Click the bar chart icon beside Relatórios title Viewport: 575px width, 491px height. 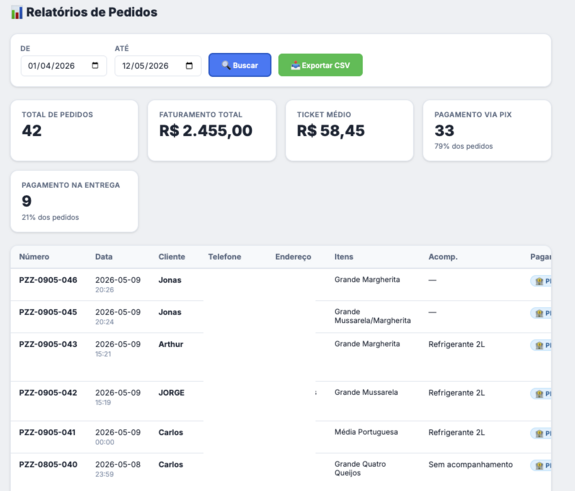pyautogui.click(x=17, y=13)
